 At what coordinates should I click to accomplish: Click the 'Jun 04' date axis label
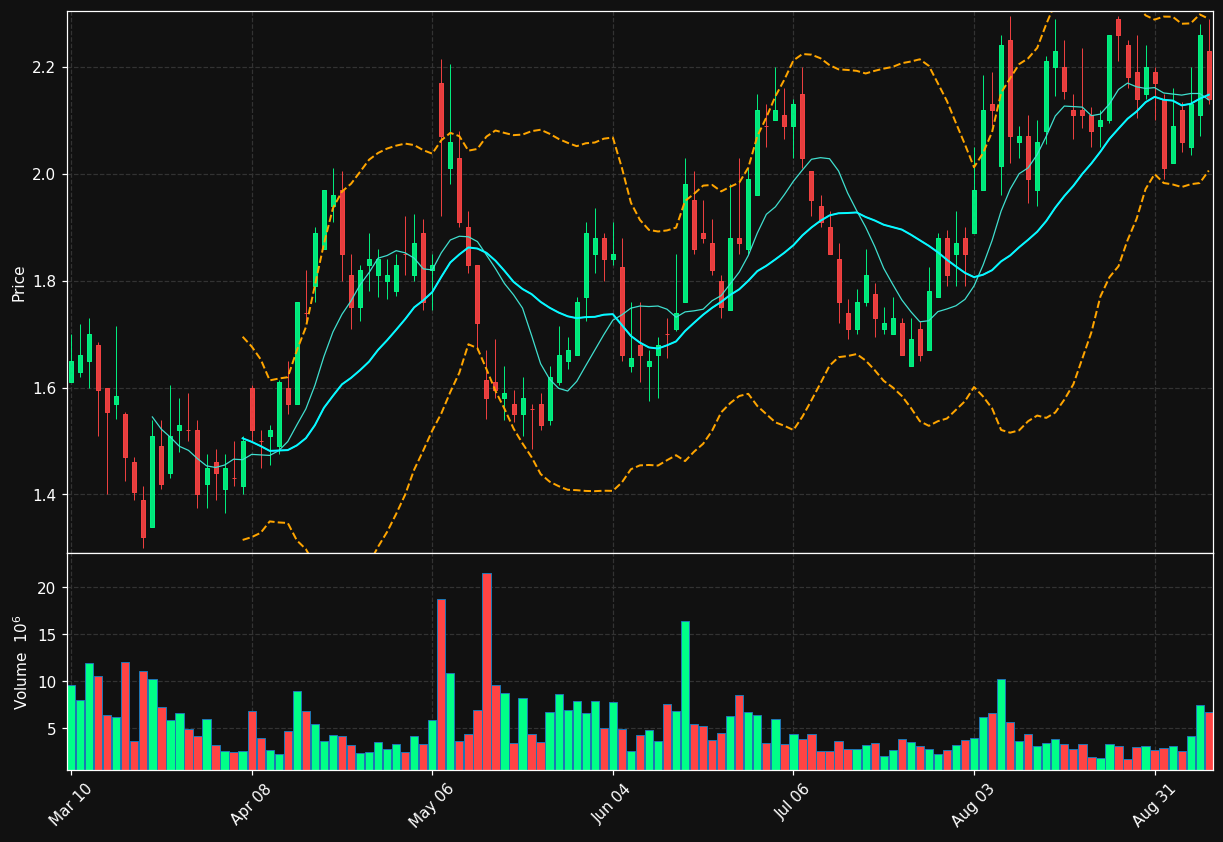612,803
